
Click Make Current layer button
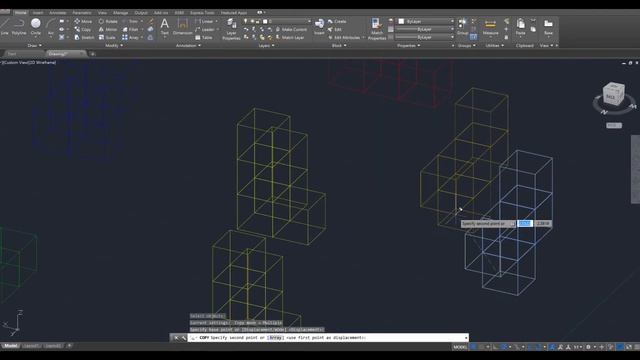(291, 29)
